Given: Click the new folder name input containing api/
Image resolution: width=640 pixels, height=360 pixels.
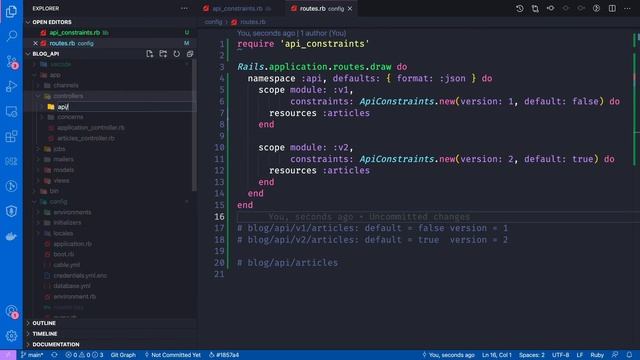Looking at the screenshot, I should pyautogui.click(x=126, y=107).
